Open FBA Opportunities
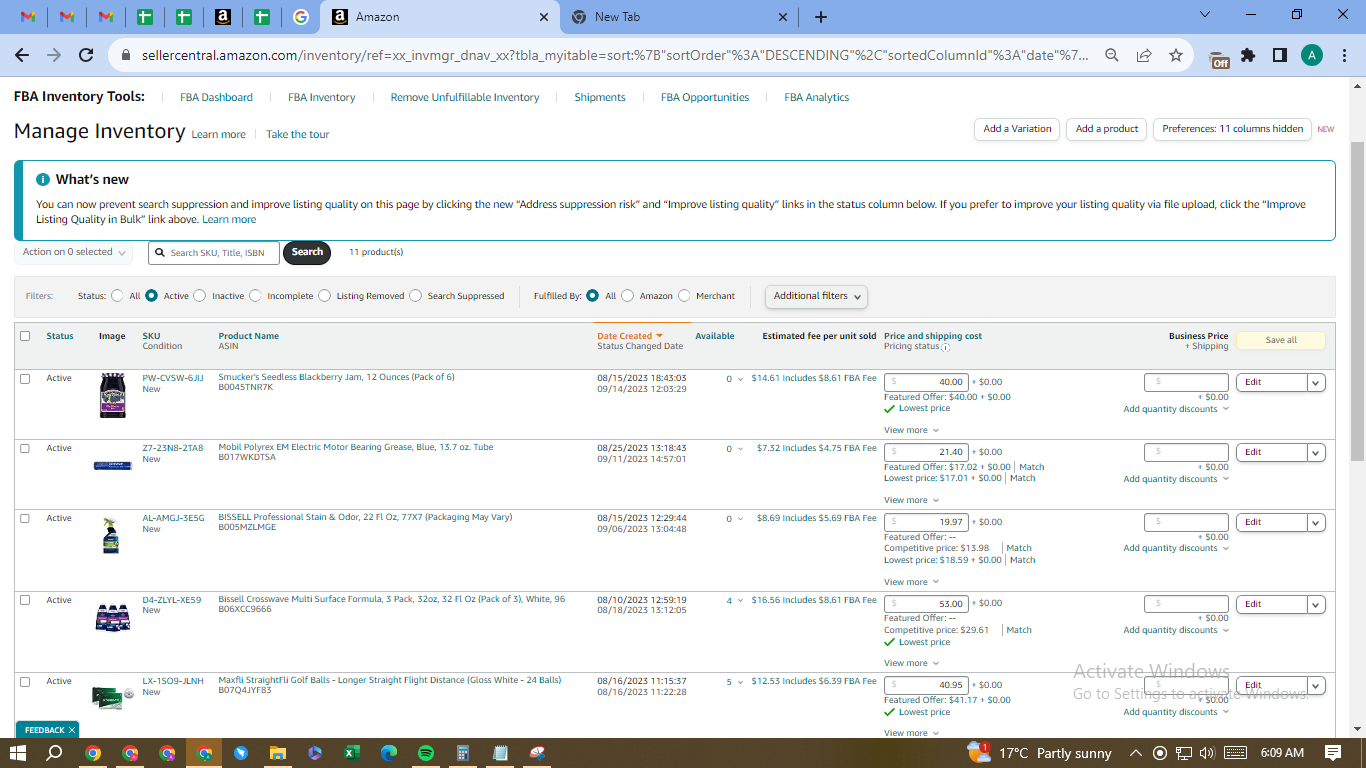 click(705, 98)
